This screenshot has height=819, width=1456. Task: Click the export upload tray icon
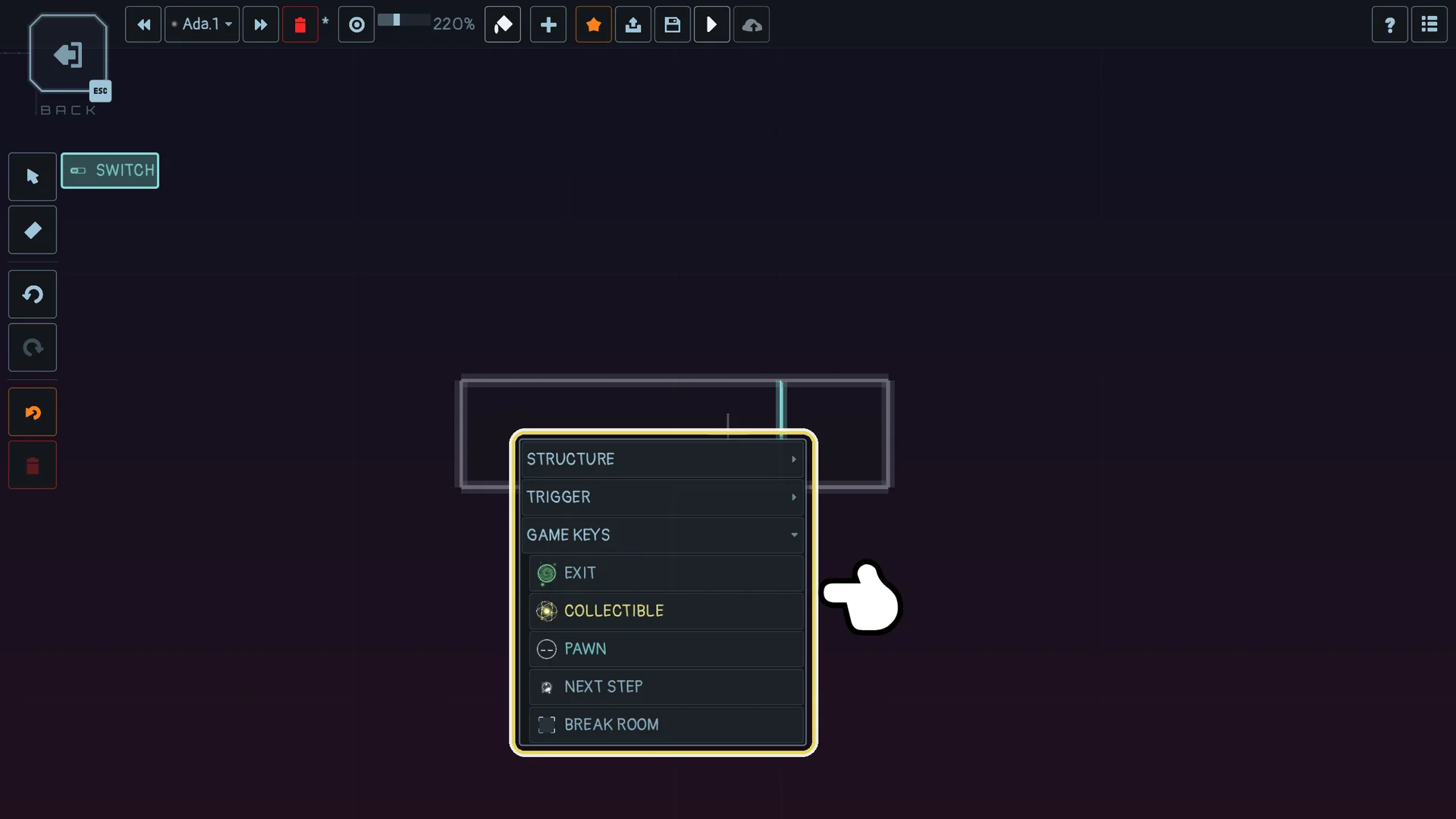tap(633, 24)
